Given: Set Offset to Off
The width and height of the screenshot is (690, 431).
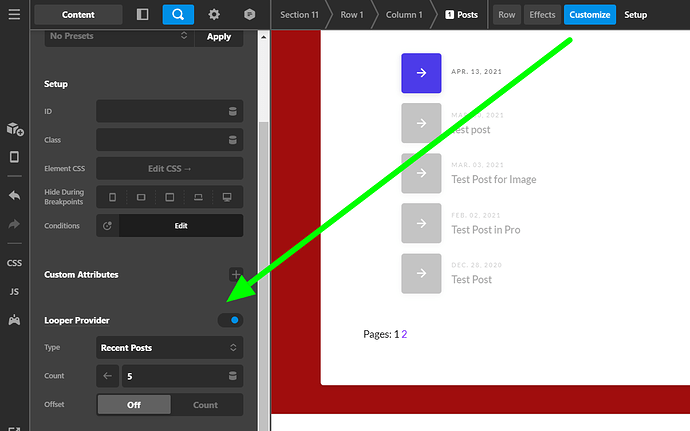Looking at the screenshot, I should point(134,405).
